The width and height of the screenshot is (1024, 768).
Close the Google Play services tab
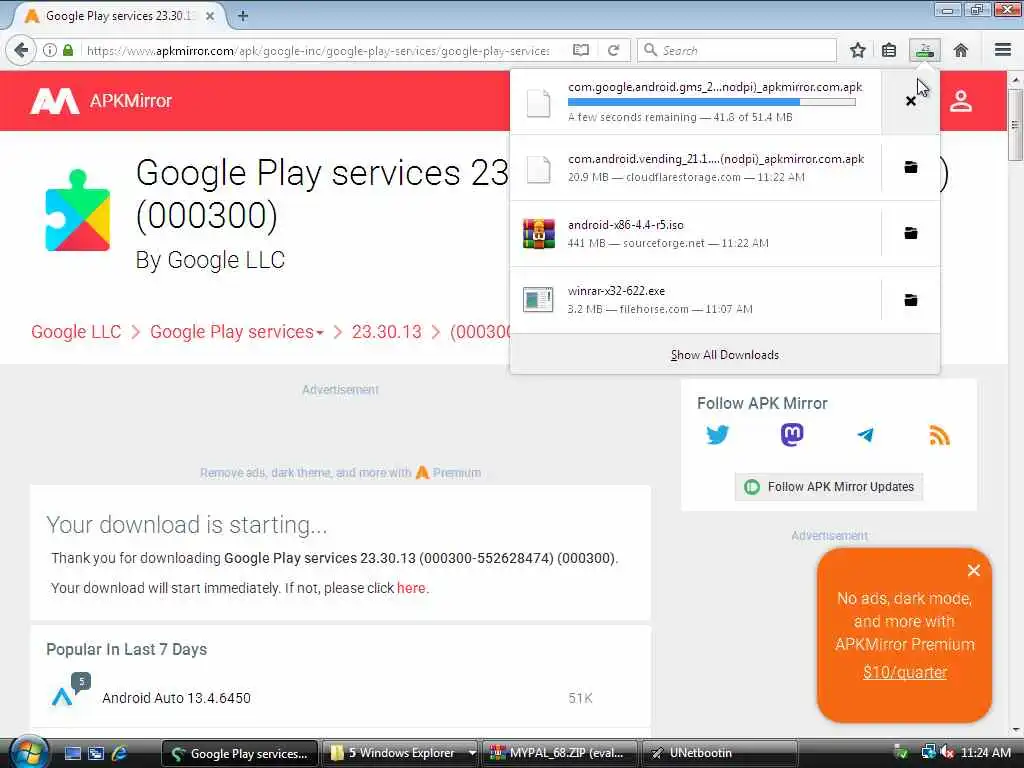tap(210, 16)
